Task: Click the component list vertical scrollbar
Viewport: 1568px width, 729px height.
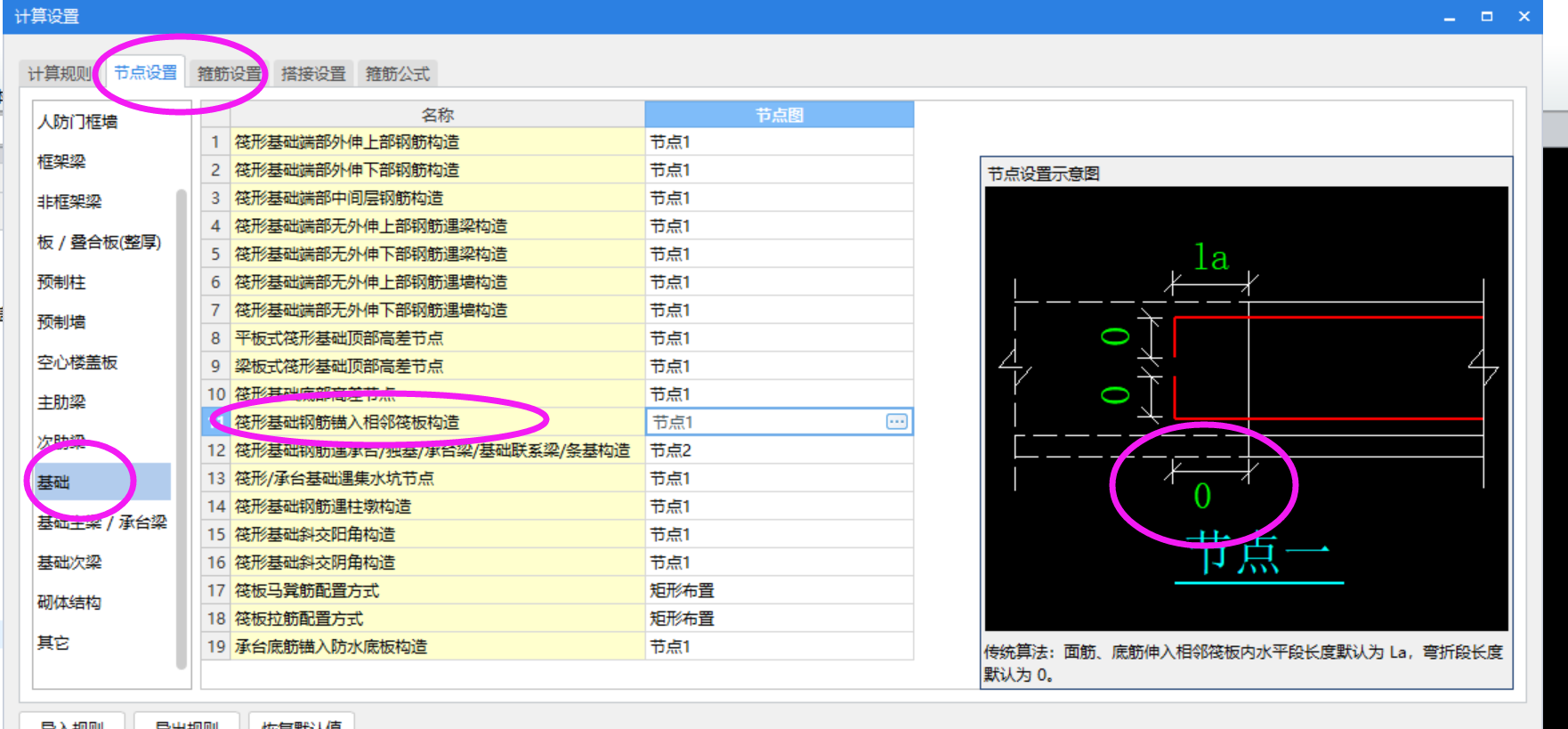Action: [182, 427]
